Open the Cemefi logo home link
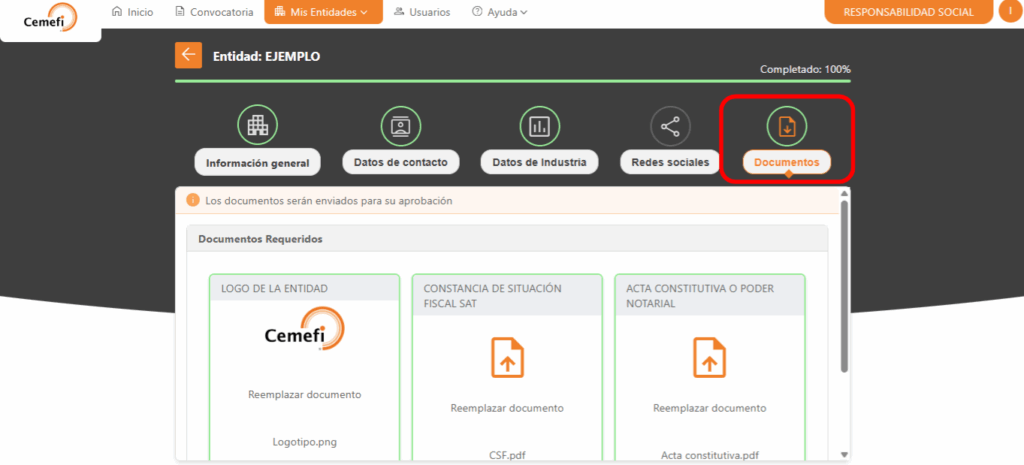The image size is (1024, 465). click(x=50, y=17)
